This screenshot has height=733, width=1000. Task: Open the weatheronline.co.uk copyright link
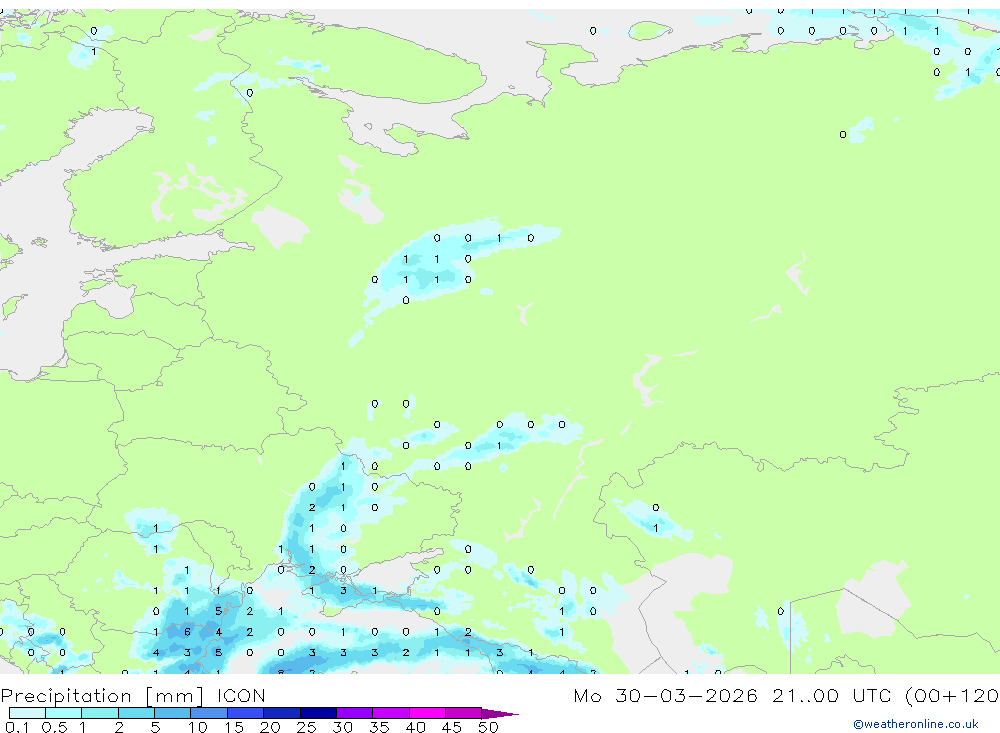916,724
